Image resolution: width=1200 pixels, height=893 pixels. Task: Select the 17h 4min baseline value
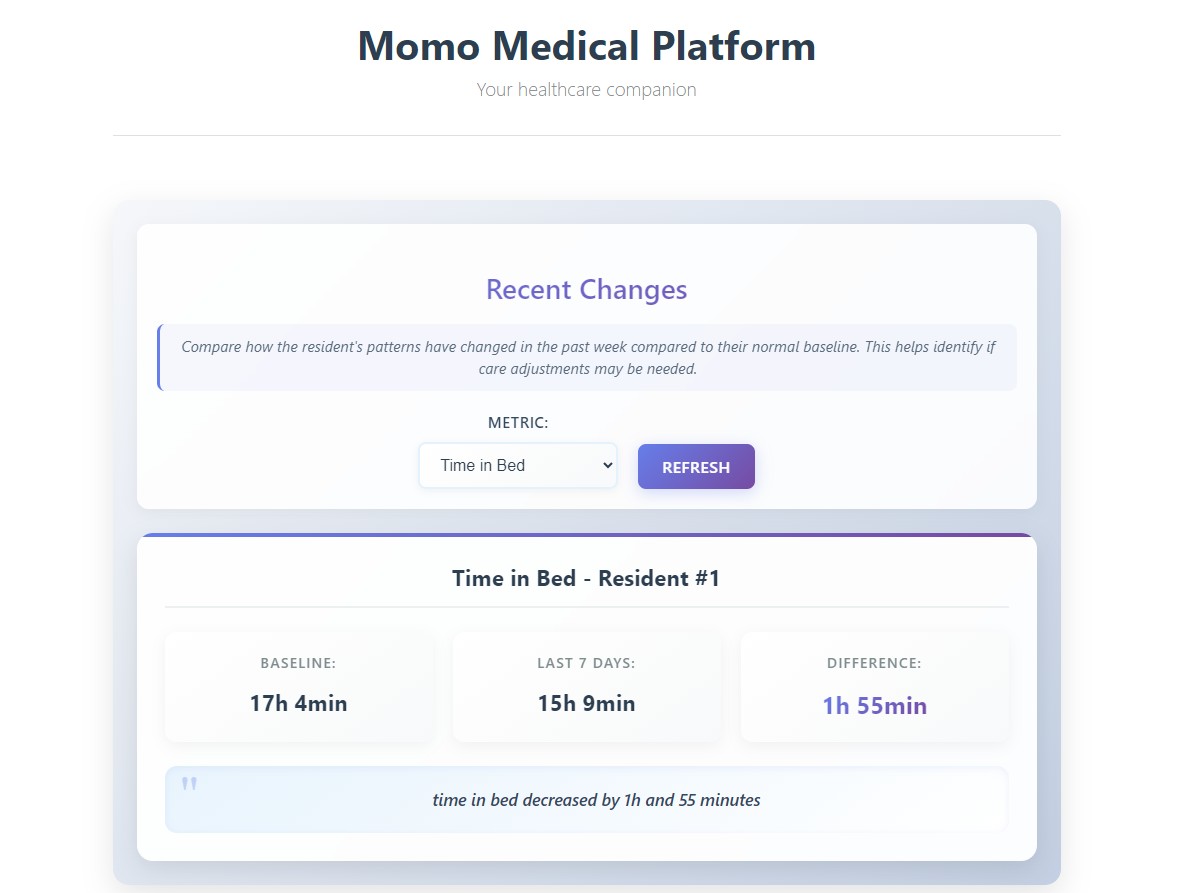(x=298, y=703)
